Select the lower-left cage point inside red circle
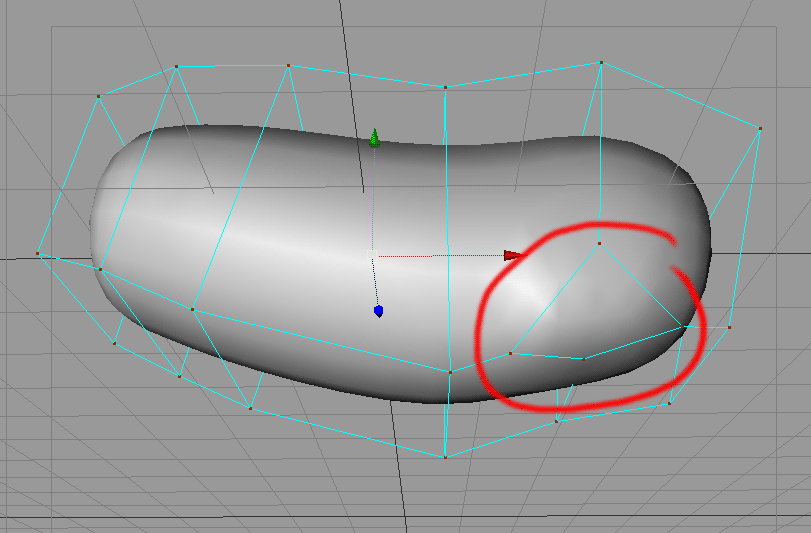This screenshot has height=533, width=811. click(510, 353)
